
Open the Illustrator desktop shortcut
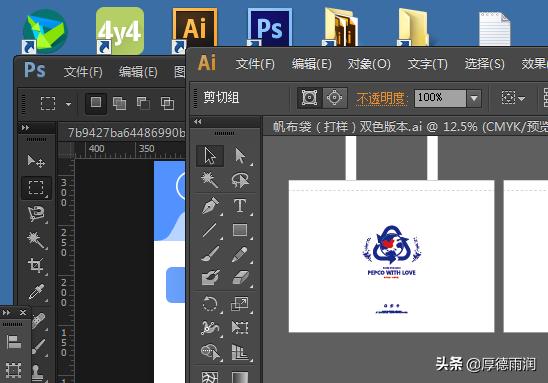195,31
